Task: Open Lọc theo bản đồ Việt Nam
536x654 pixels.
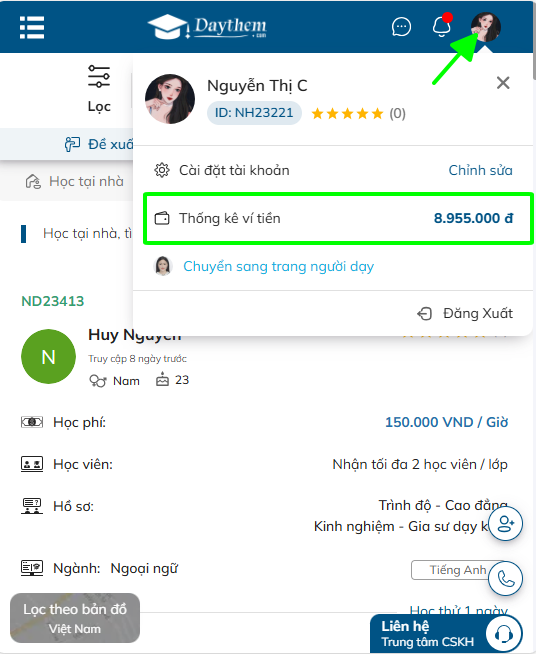Action: click(75, 618)
